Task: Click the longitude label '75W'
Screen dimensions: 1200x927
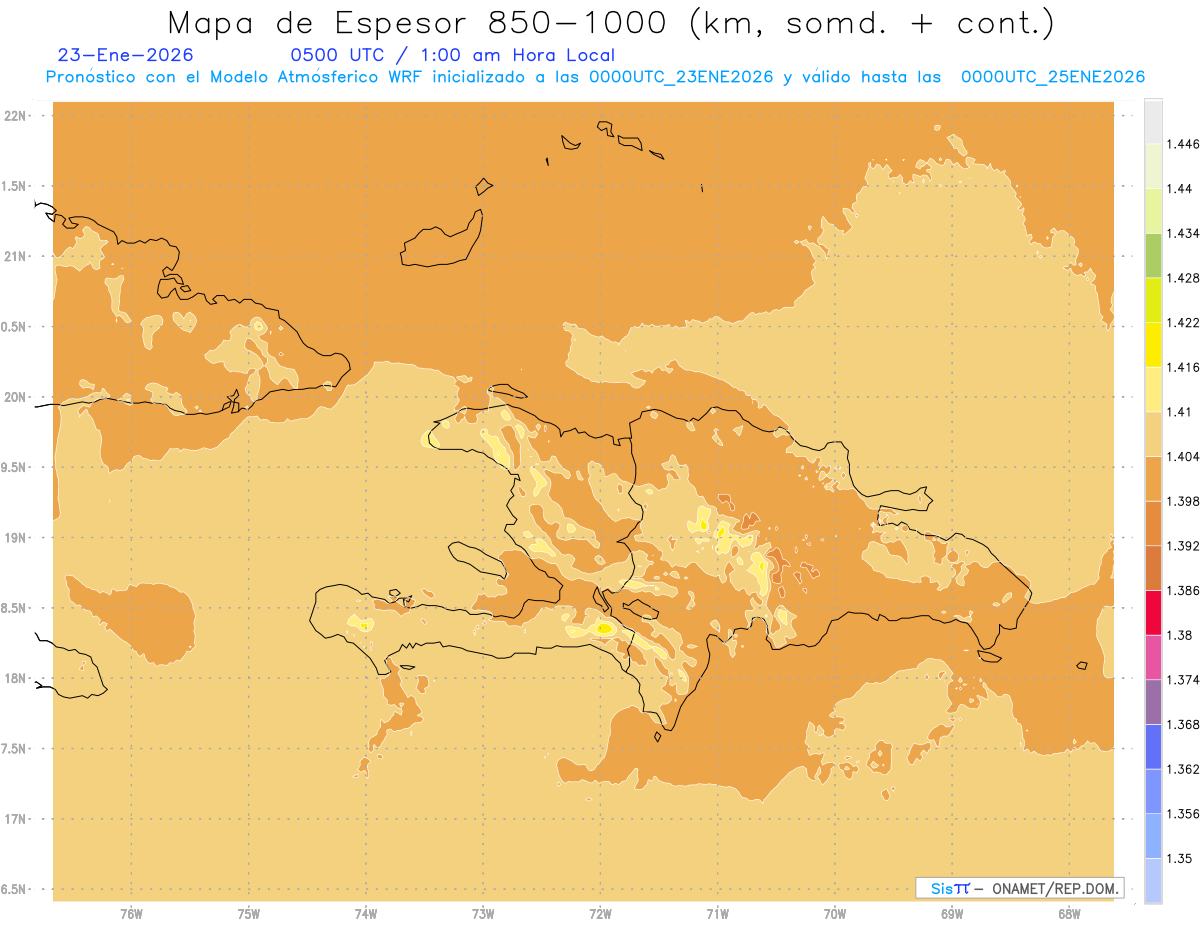Action: click(x=249, y=914)
